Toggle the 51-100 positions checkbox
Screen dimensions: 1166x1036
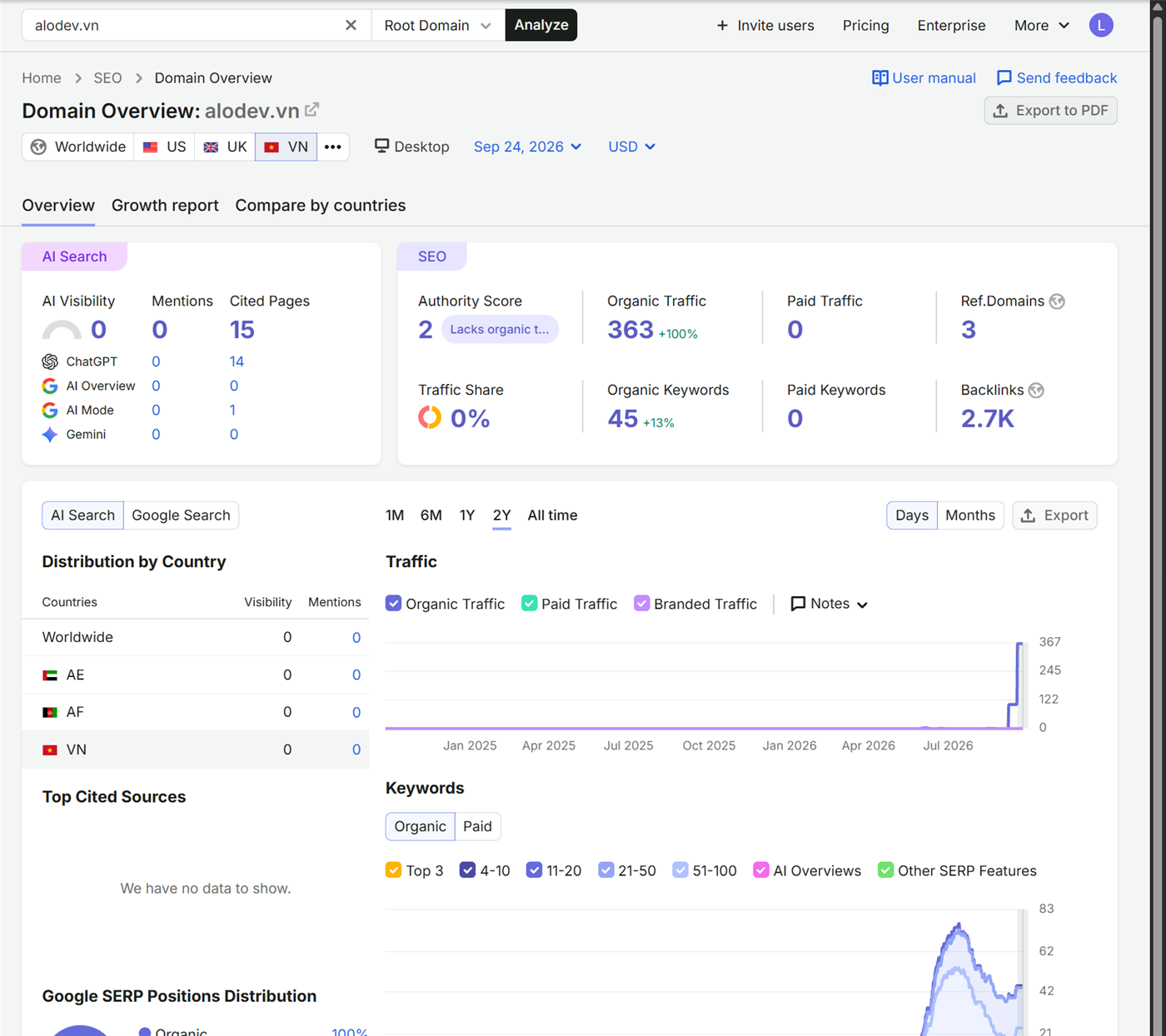pos(680,869)
